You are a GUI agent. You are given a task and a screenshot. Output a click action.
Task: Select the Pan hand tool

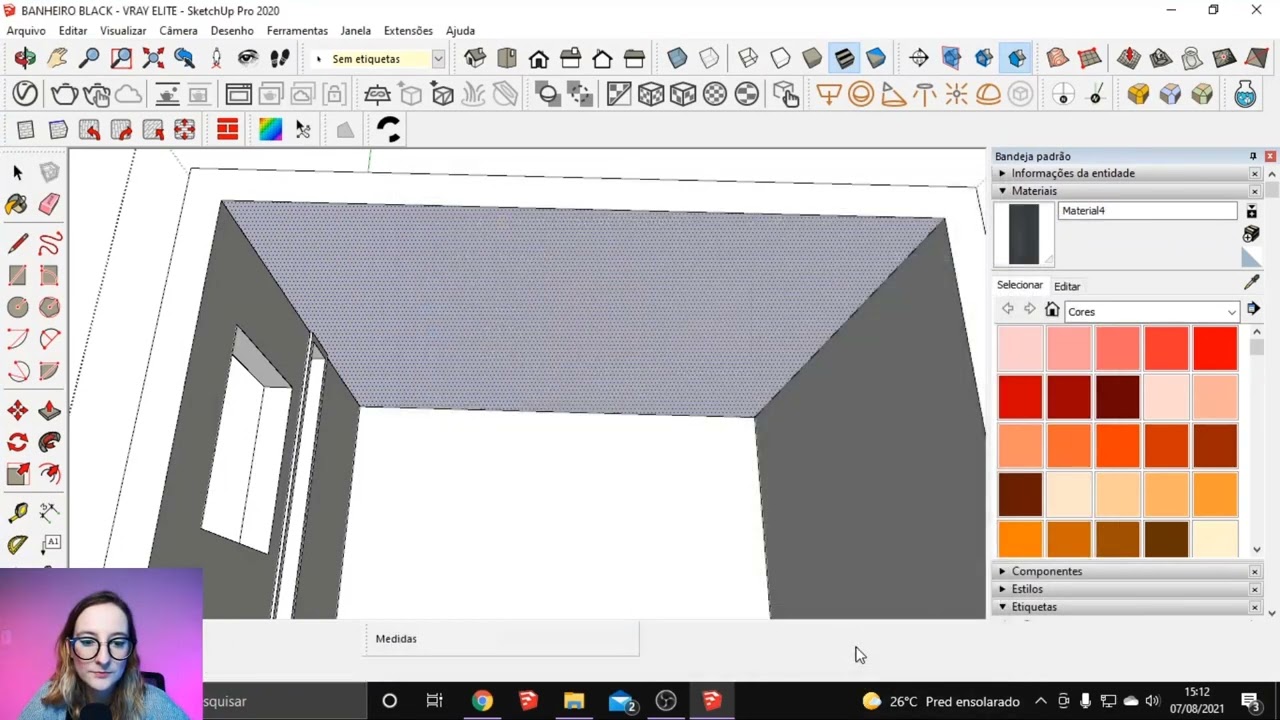pos(57,58)
